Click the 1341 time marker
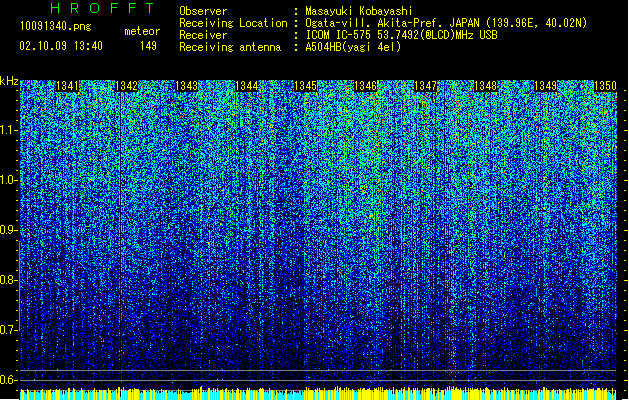The width and height of the screenshot is (629, 400). (x=67, y=86)
